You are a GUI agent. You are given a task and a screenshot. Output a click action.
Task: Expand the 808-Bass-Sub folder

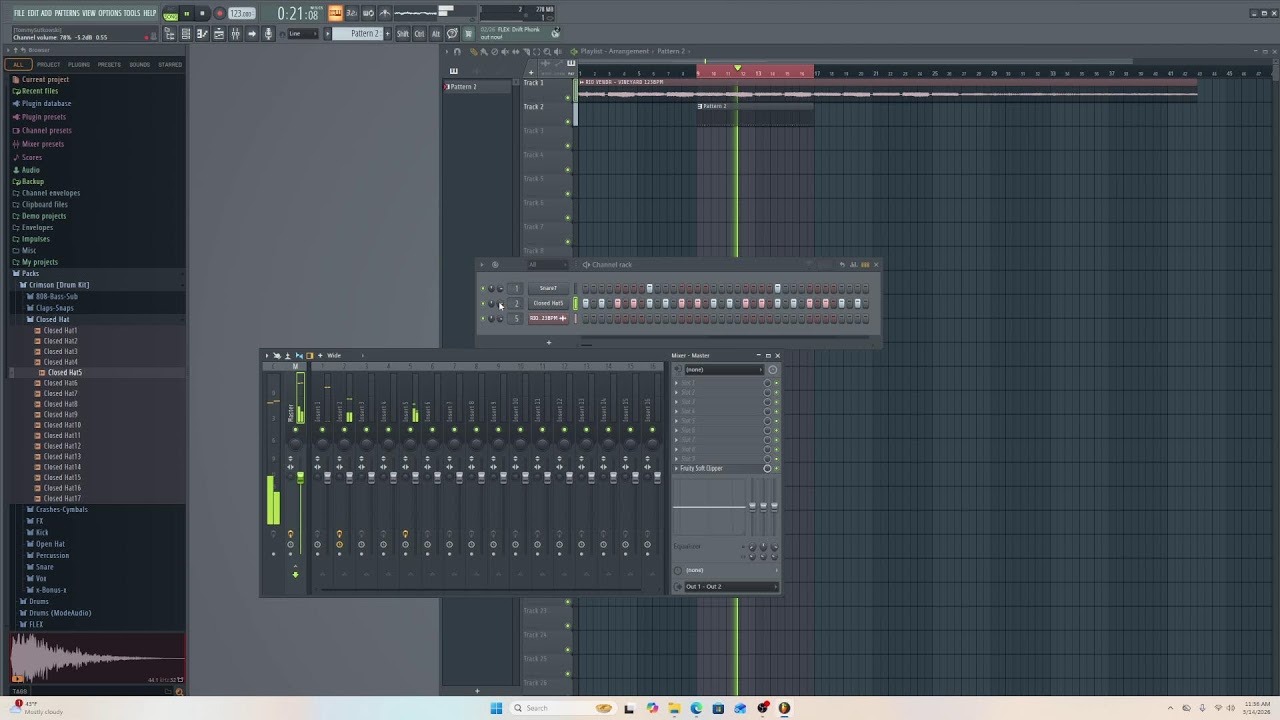point(56,297)
